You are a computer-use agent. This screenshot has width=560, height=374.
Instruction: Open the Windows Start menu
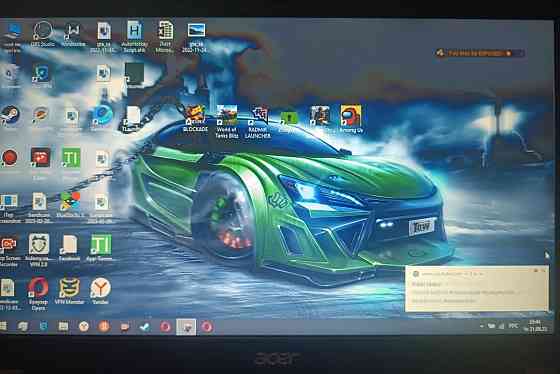(x=3, y=326)
